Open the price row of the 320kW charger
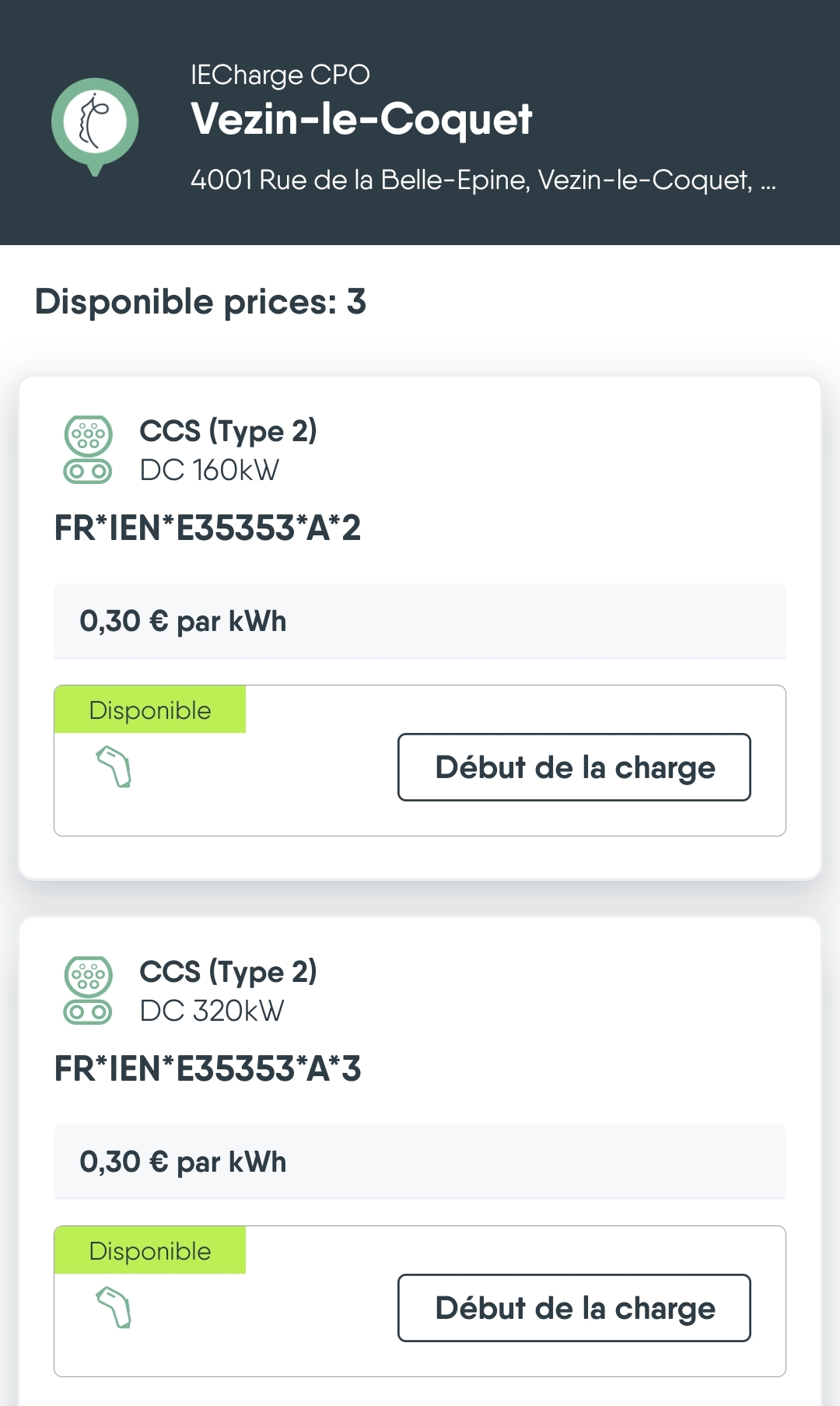The image size is (840, 1406). point(419,1162)
